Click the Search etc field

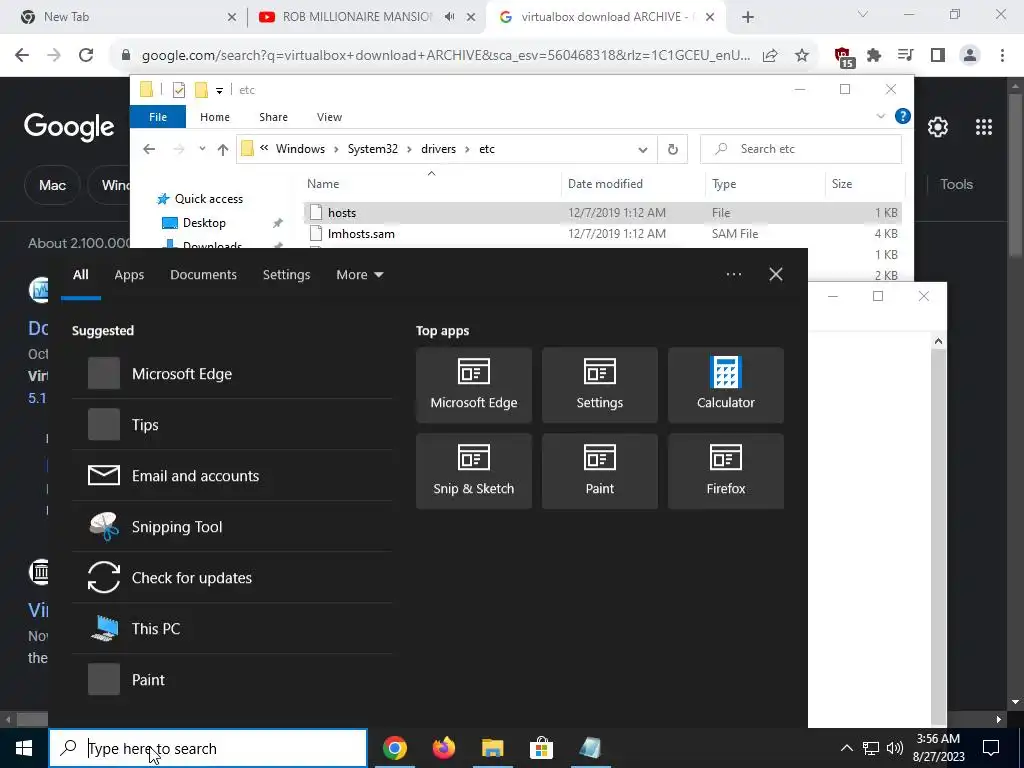point(801,149)
